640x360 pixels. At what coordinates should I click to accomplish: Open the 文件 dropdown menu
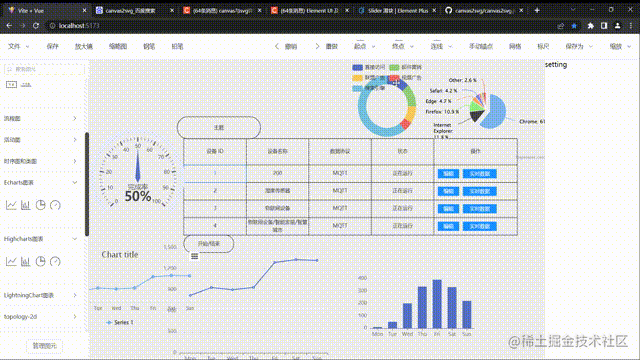point(18,46)
